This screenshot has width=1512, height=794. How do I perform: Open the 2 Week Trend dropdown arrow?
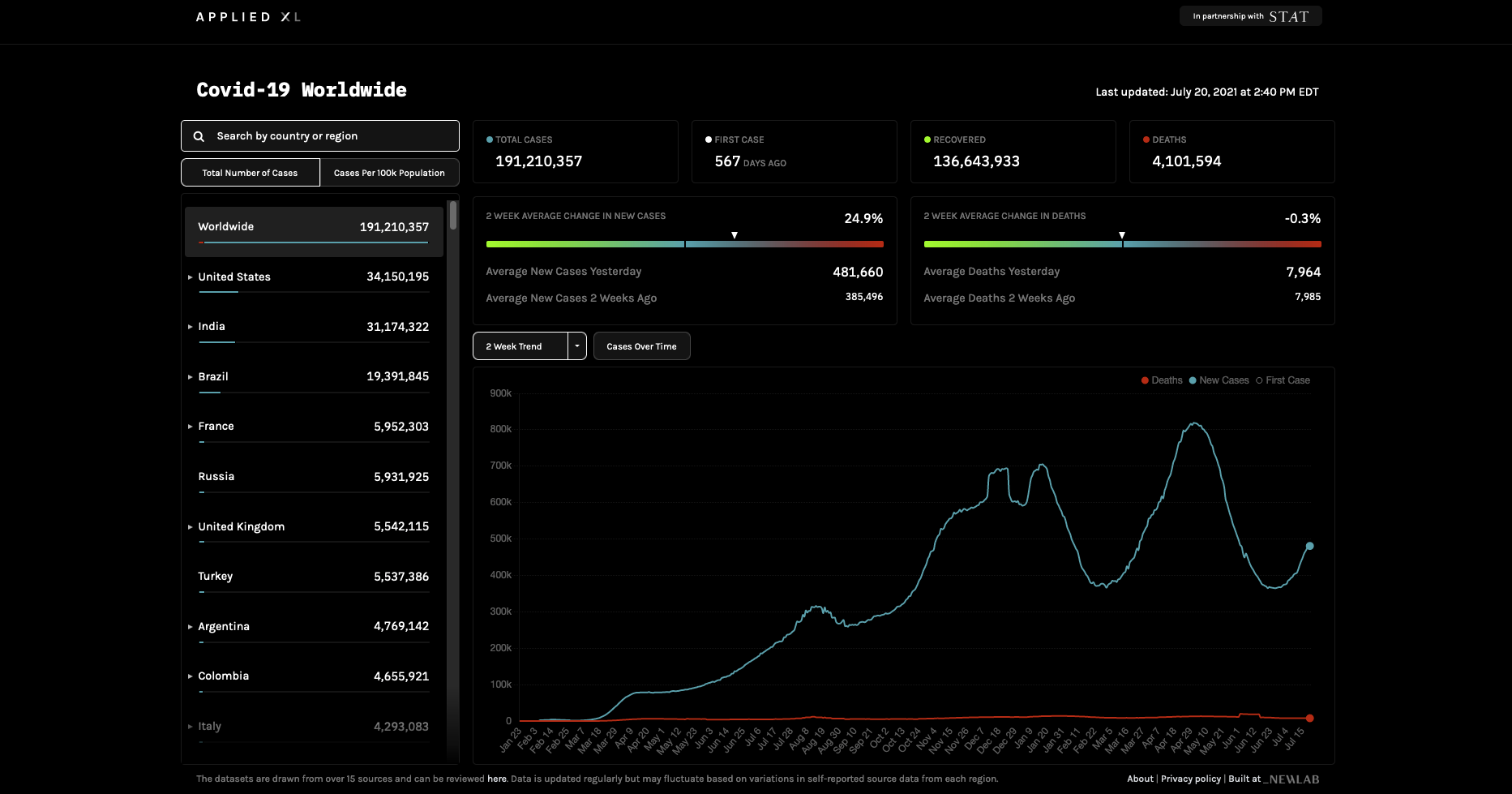pos(577,346)
